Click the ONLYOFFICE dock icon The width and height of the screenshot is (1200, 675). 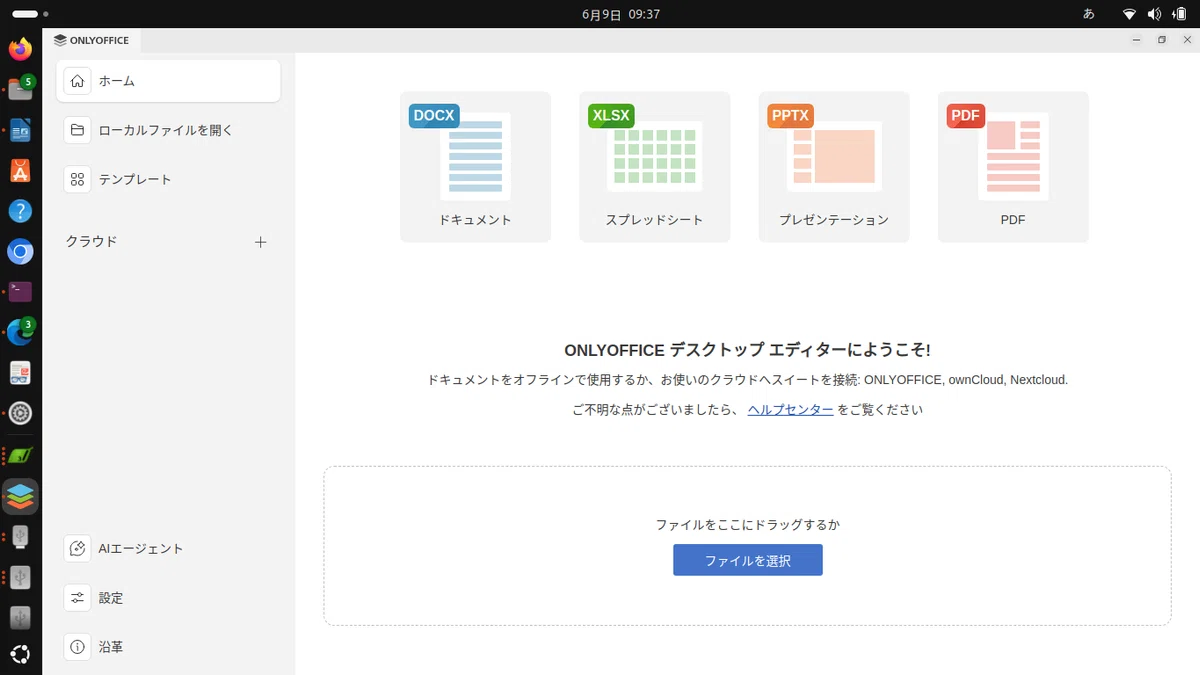(x=20, y=496)
